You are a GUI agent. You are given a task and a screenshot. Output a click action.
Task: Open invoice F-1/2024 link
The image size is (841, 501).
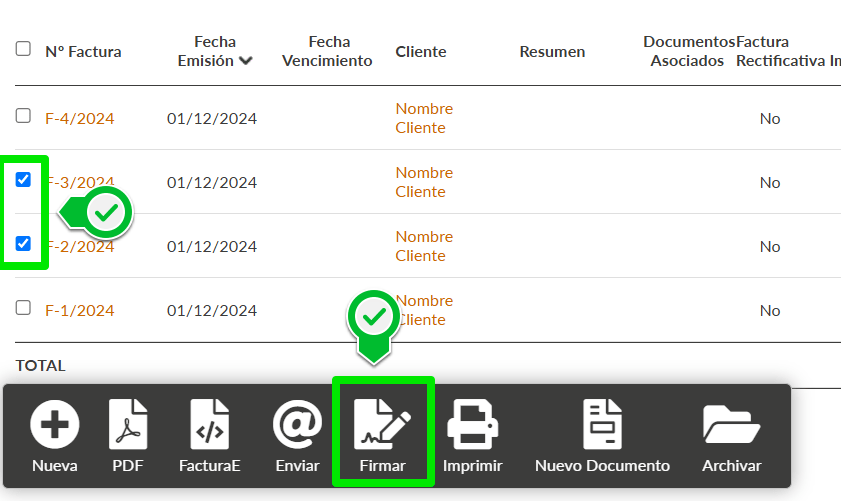(79, 311)
